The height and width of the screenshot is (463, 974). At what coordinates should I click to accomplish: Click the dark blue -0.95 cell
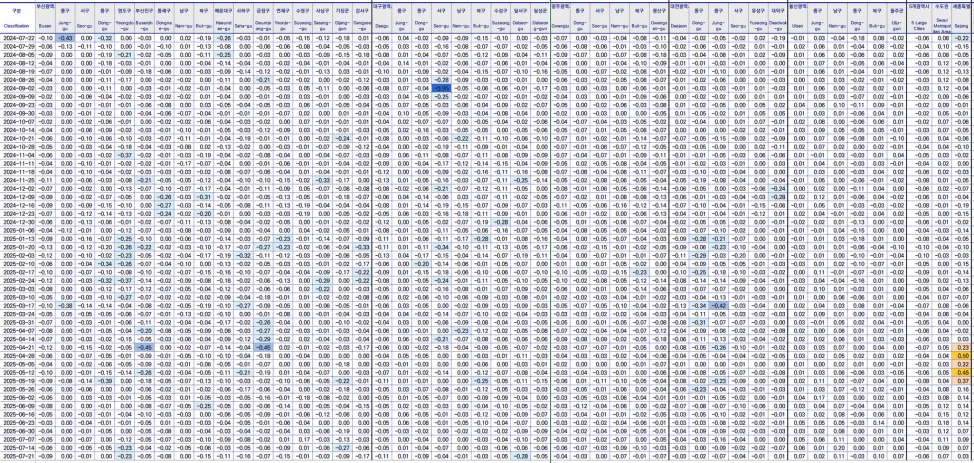440,88
